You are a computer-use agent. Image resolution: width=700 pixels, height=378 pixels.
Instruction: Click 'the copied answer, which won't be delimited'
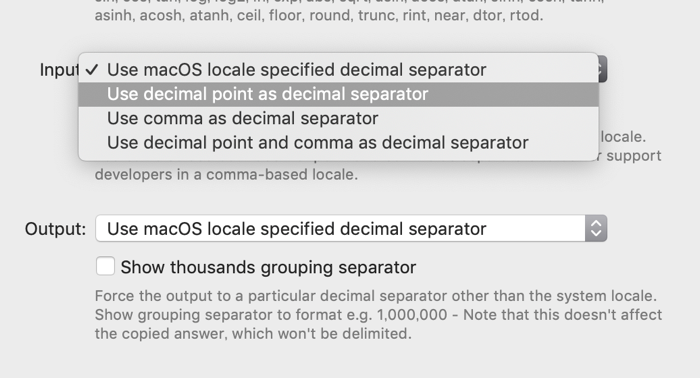point(253,334)
